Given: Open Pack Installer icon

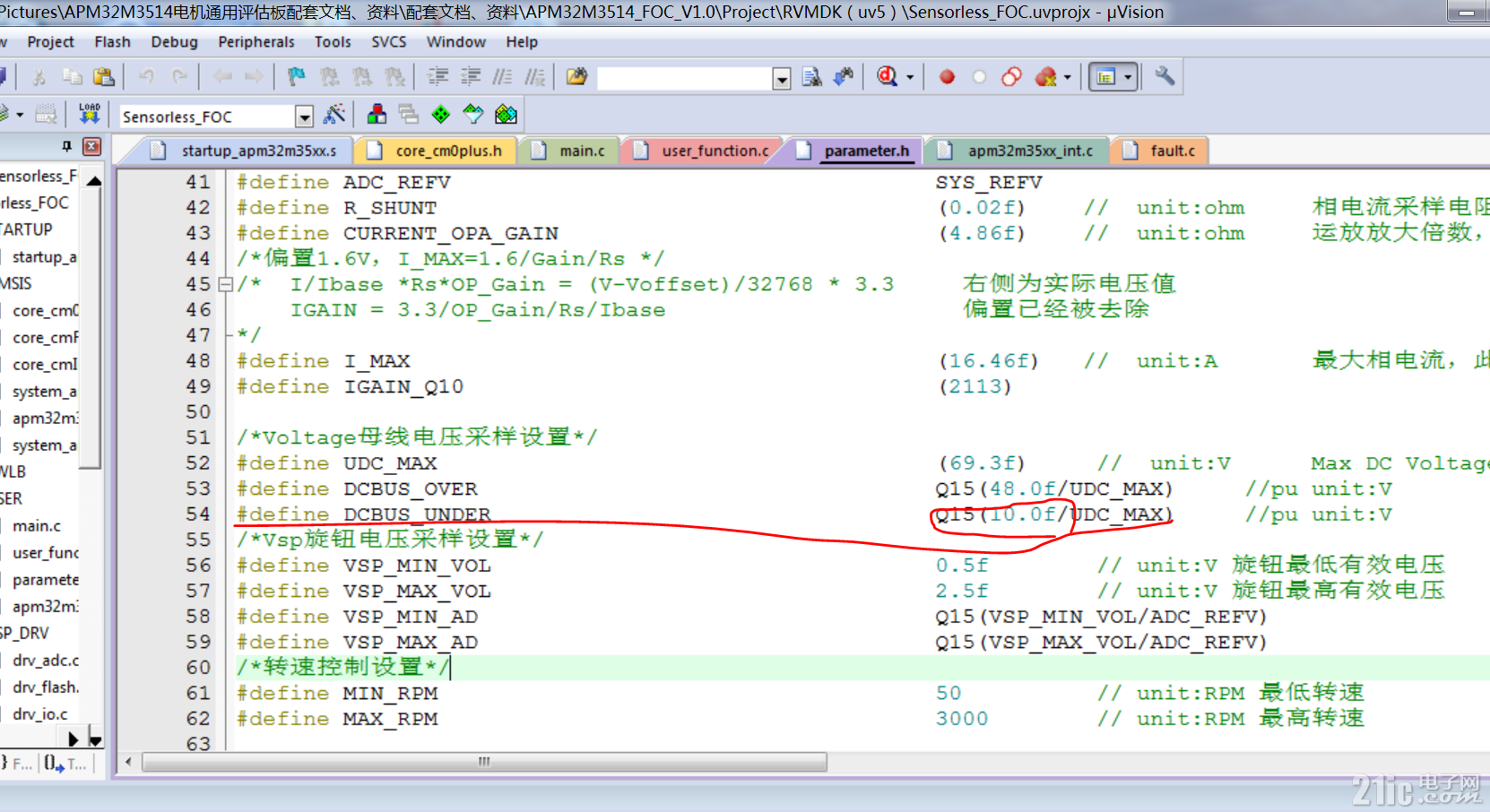Looking at the screenshot, I should tap(506, 114).
